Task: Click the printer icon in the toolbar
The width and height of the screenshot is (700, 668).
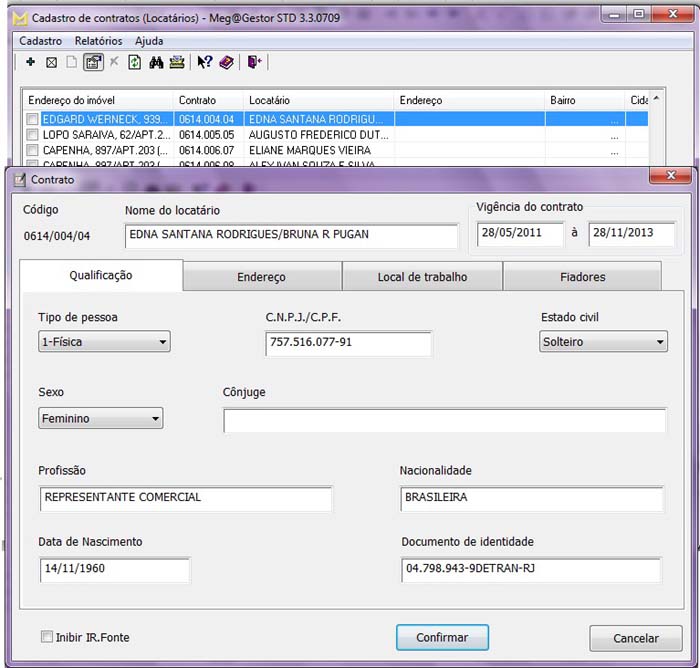Action: coord(177,62)
